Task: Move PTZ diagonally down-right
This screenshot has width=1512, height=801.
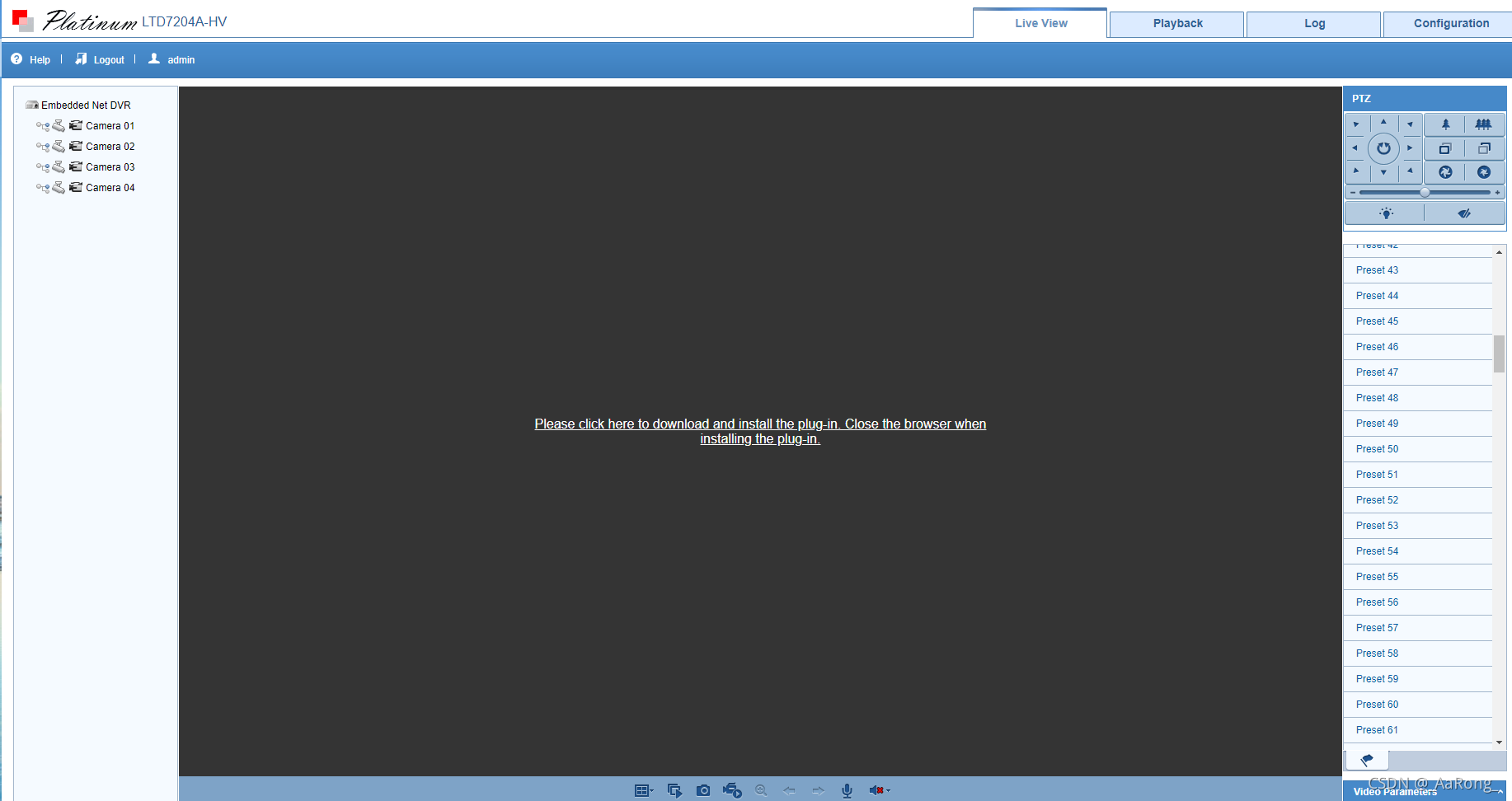Action: [x=1411, y=171]
